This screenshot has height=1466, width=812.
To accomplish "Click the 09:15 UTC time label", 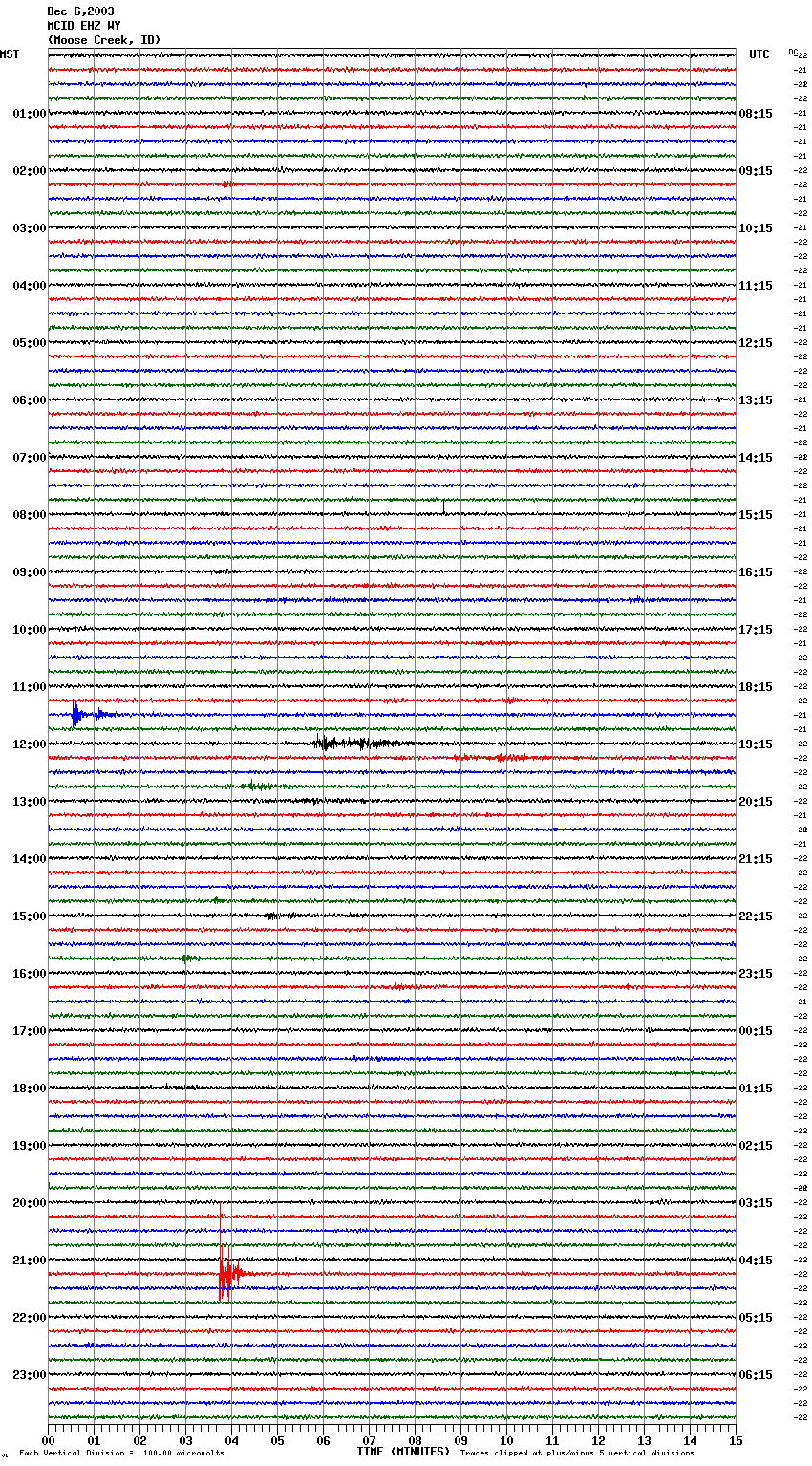I will [x=756, y=171].
